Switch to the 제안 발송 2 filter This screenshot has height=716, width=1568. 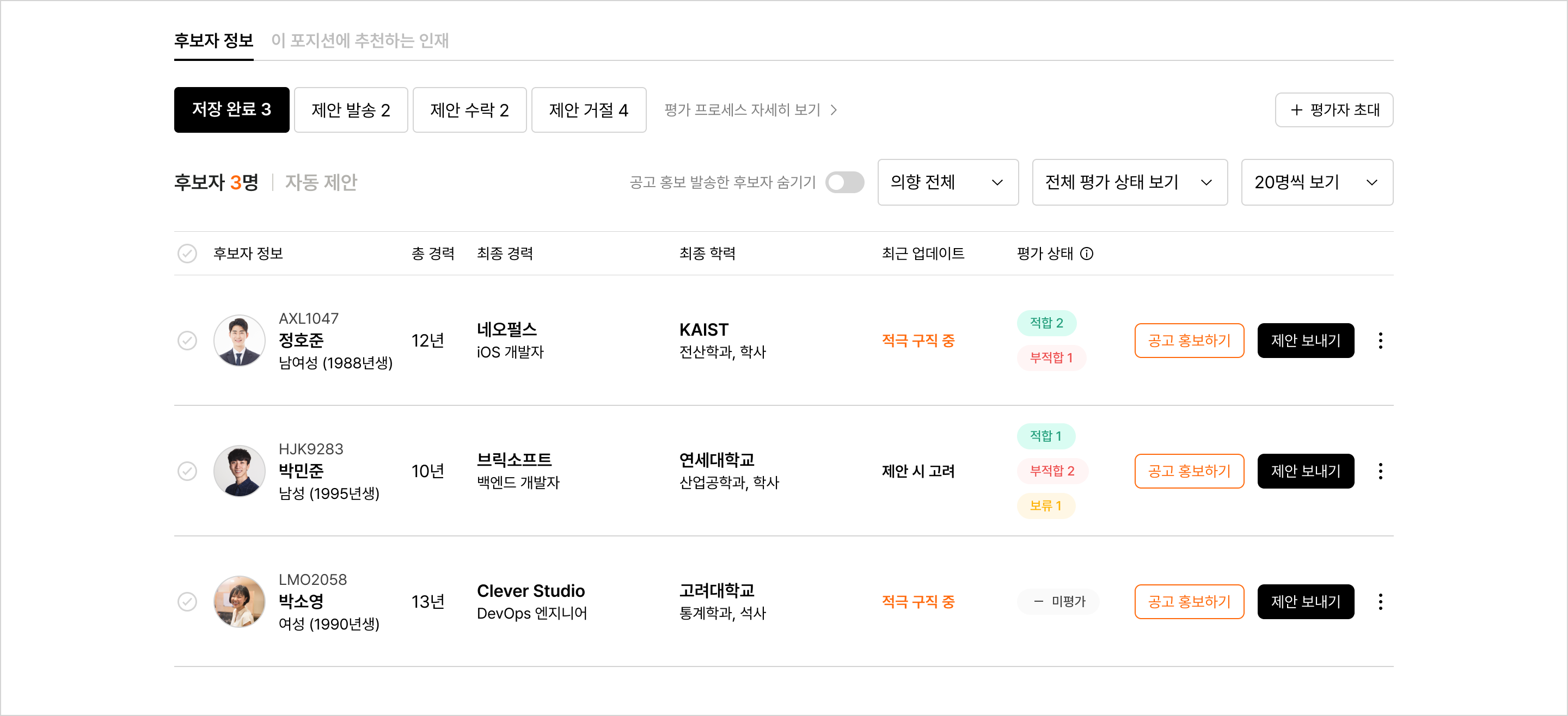pos(351,109)
